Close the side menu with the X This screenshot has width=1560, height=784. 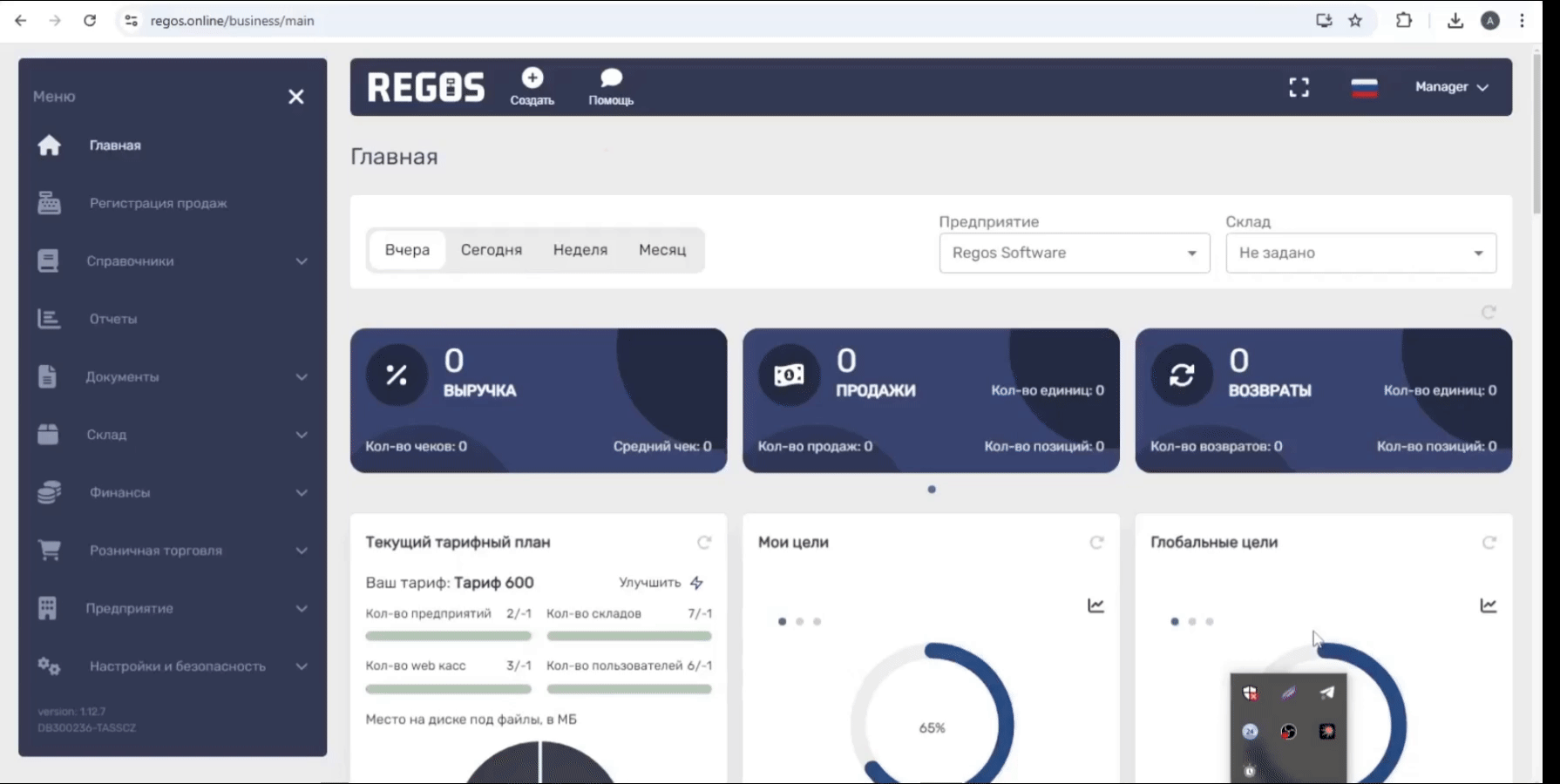tap(296, 97)
